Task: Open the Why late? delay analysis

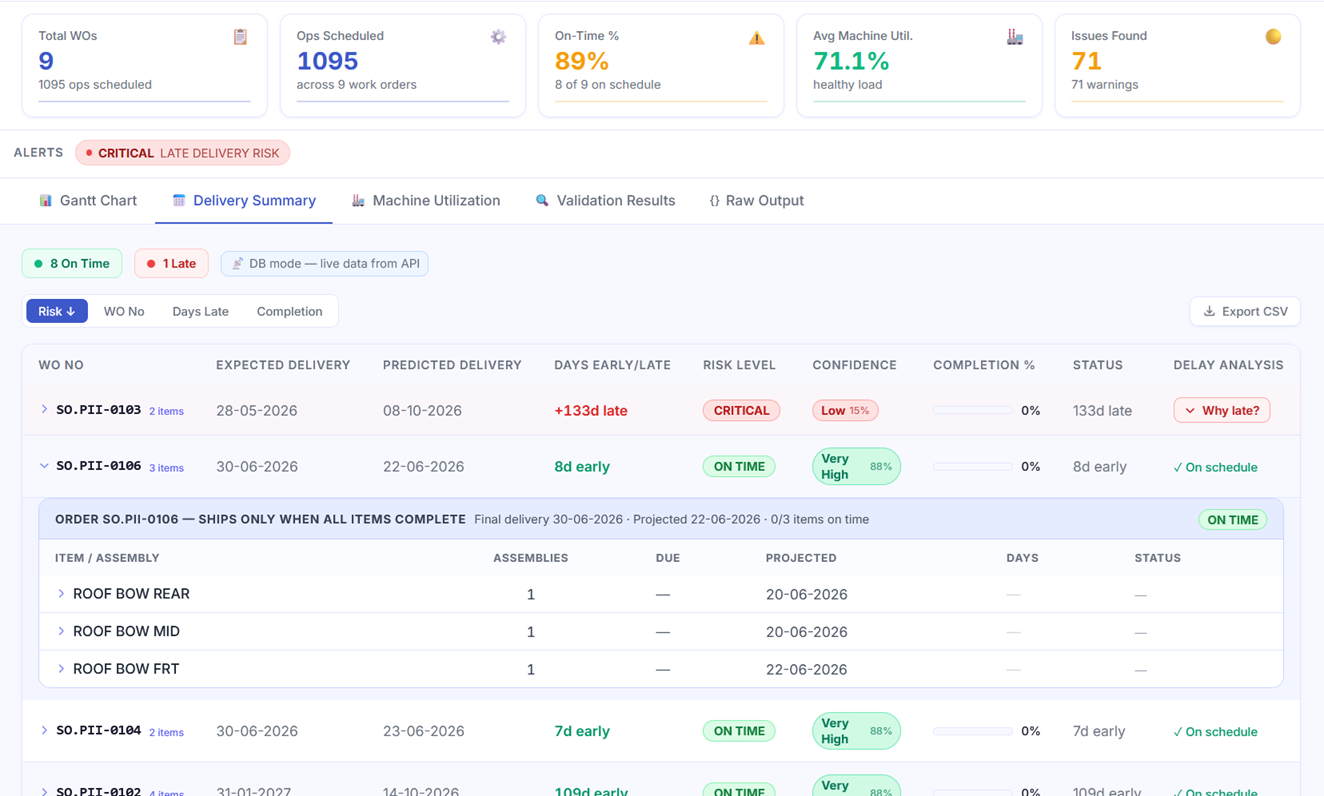Action: click(1222, 410)
